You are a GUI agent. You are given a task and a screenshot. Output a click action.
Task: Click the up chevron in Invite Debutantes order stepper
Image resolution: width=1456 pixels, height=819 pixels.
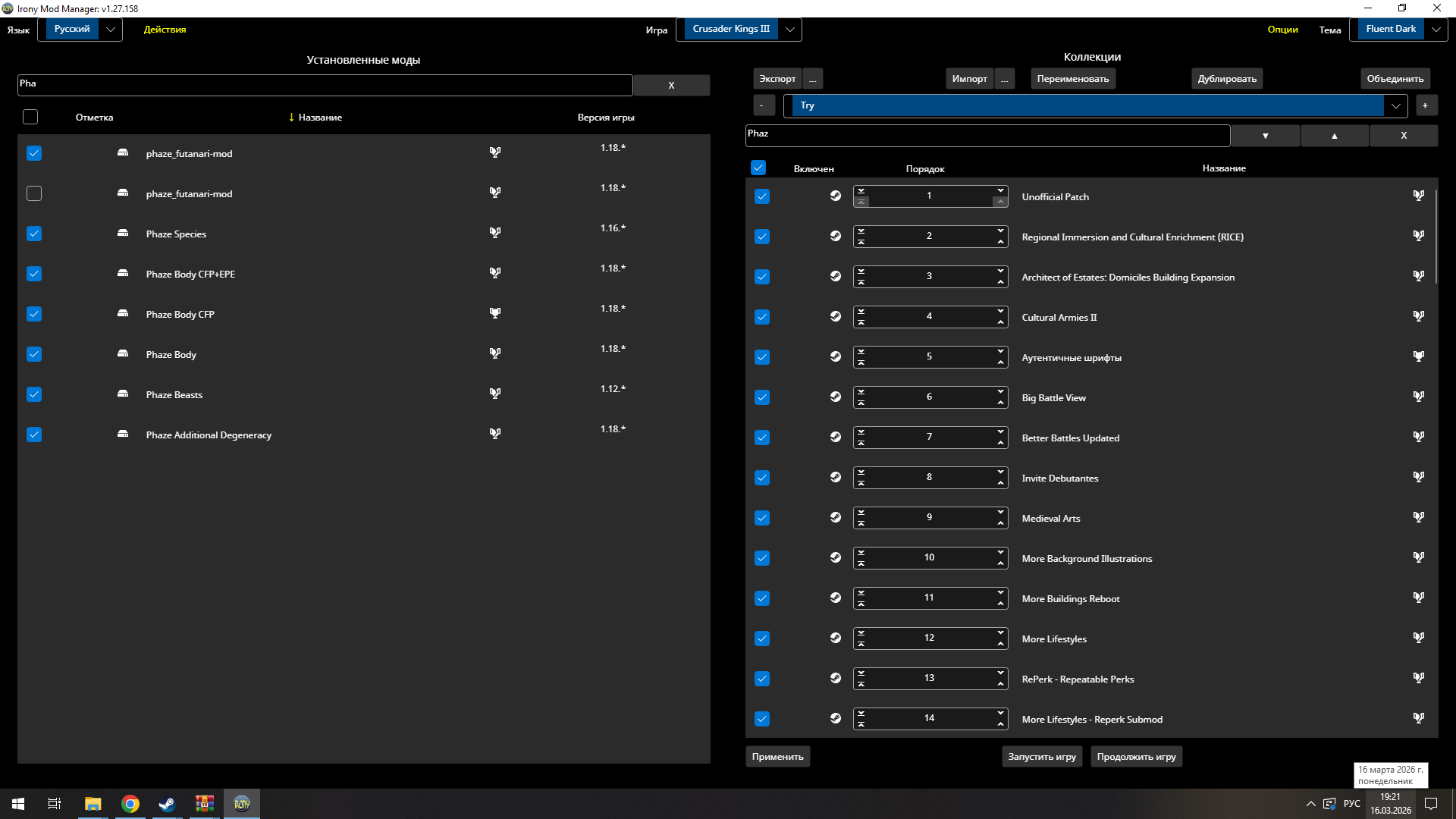tap(1001, 483)
